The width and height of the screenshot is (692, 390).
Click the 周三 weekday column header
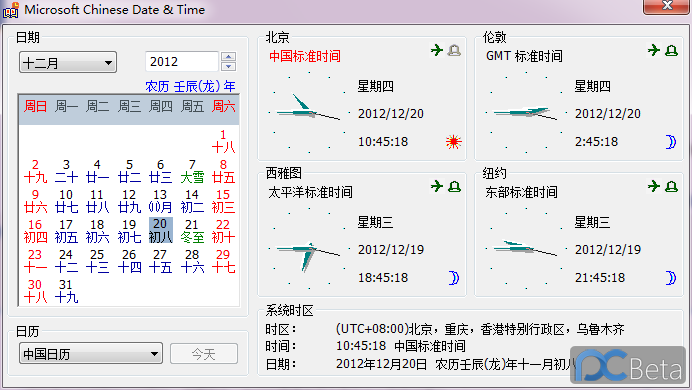point(129,106)
